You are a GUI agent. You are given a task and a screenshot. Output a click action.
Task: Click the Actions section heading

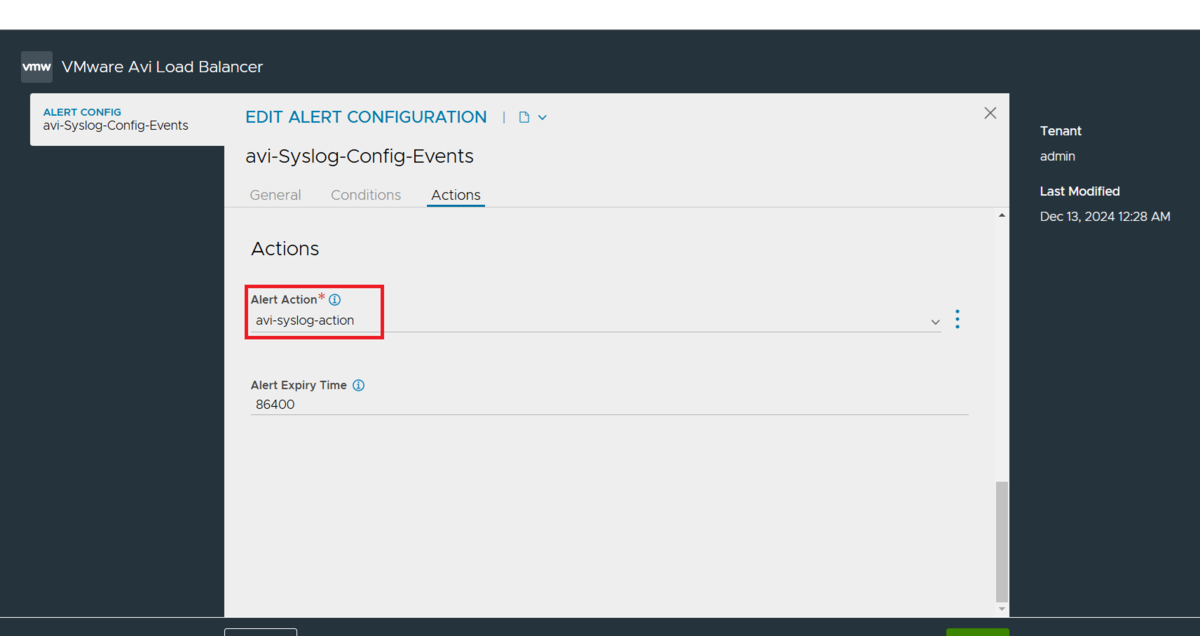(285, 248)
